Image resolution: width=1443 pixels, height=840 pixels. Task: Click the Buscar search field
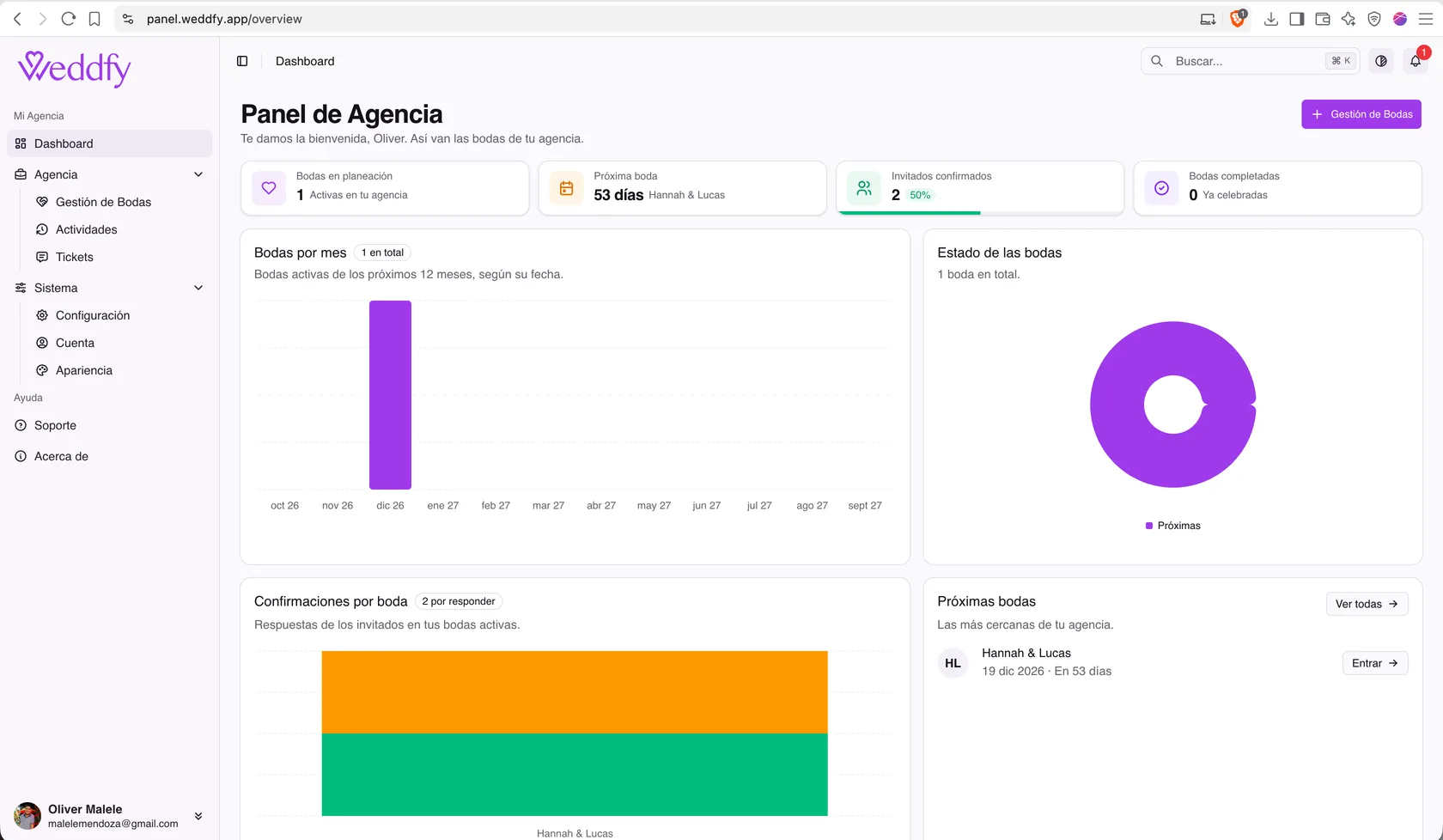[1250, 61]
